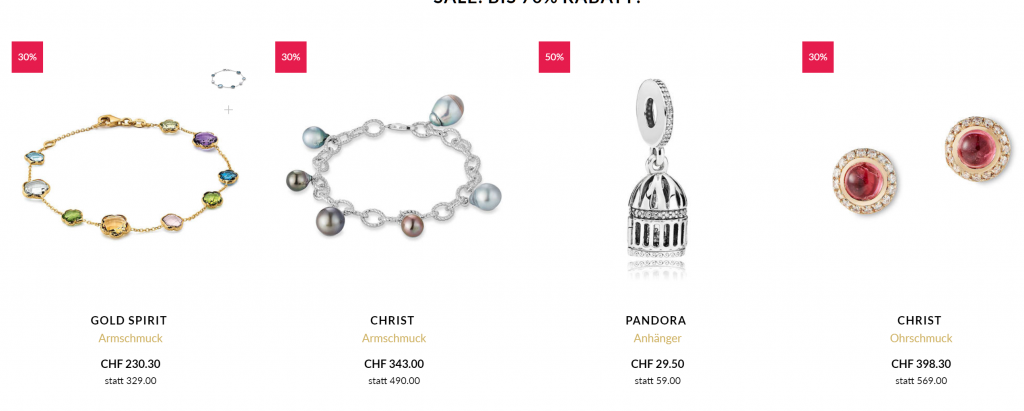Click the CHF 230.30 price
The image size is (1024, 411).
click(x=131, y=364)
